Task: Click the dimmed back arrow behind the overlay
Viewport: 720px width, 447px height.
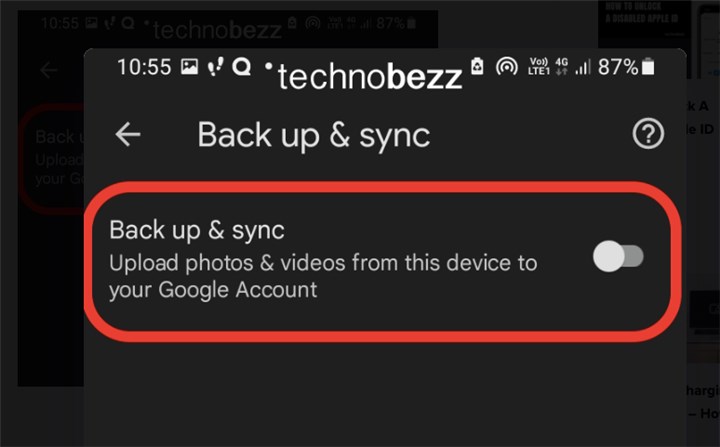Action: tap(48, 71)
